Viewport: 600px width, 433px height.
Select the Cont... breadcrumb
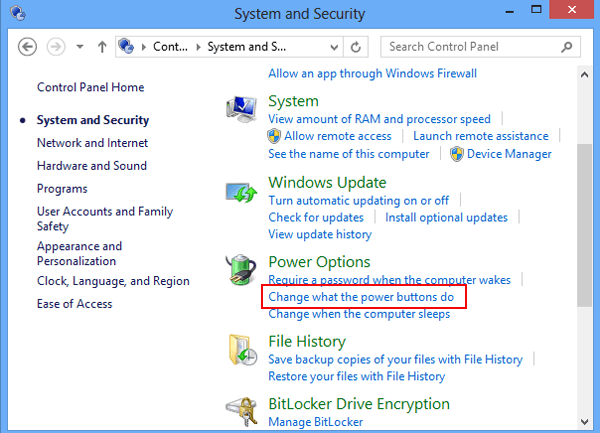(x=170, y=47)
